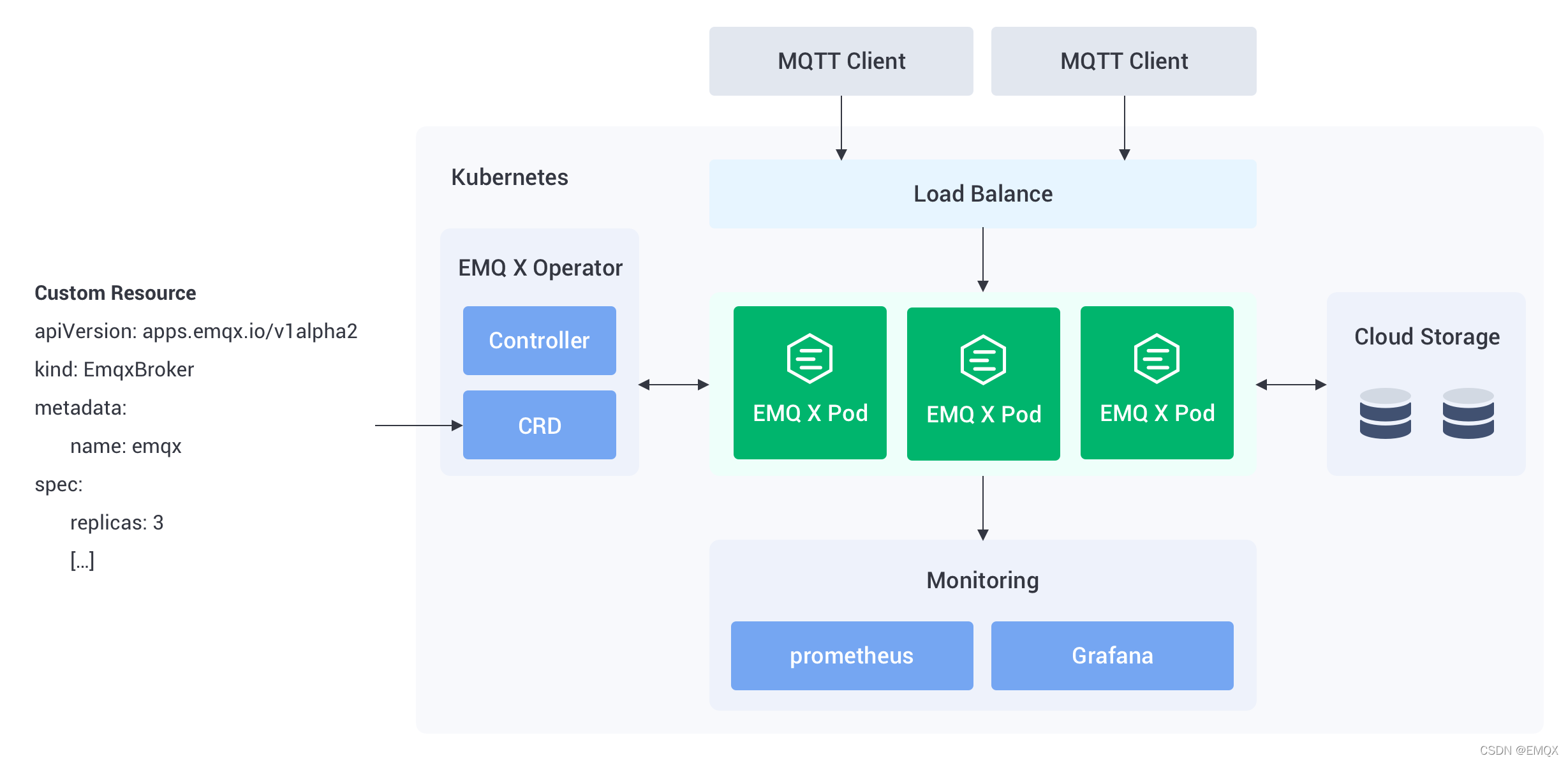The image size is (1568, 763).
Task: Click the Controller box in EMQ X Operator
Action: tap(539, 341)
